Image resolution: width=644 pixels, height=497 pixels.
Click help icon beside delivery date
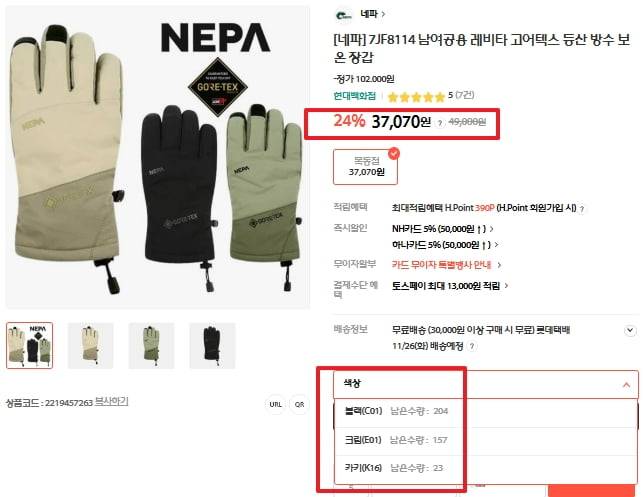[472, 346]
